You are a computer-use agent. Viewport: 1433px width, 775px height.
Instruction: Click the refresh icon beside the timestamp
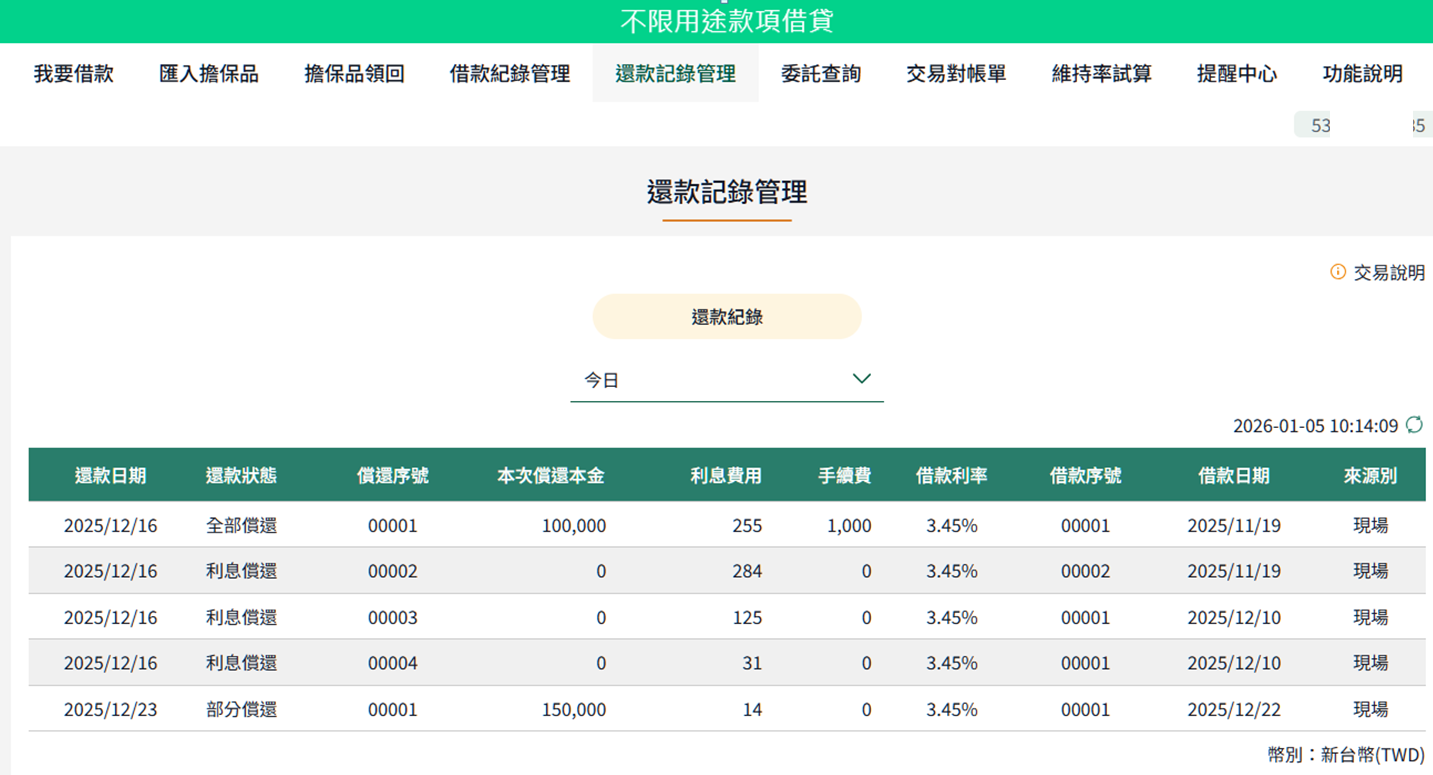1414,425
